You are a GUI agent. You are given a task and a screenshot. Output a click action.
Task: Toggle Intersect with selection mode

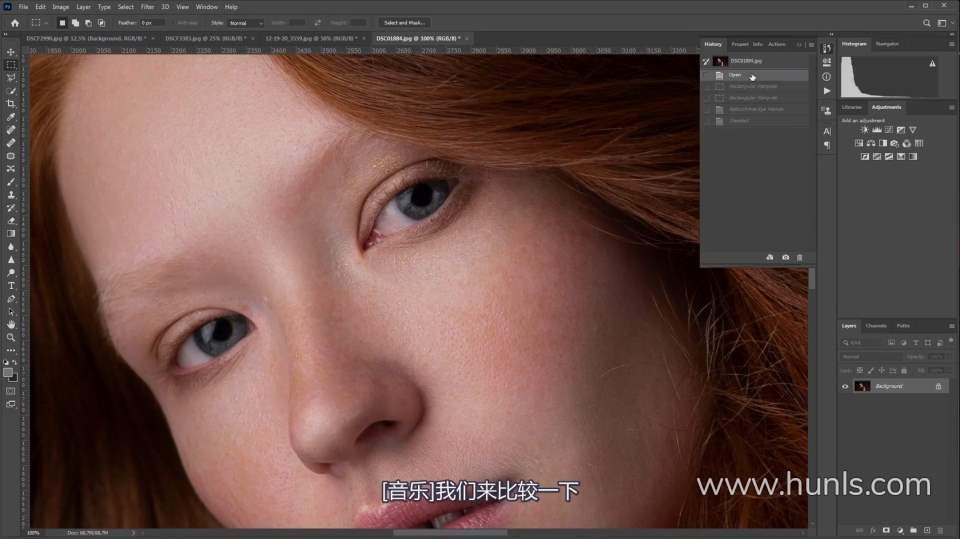(102, 23)
